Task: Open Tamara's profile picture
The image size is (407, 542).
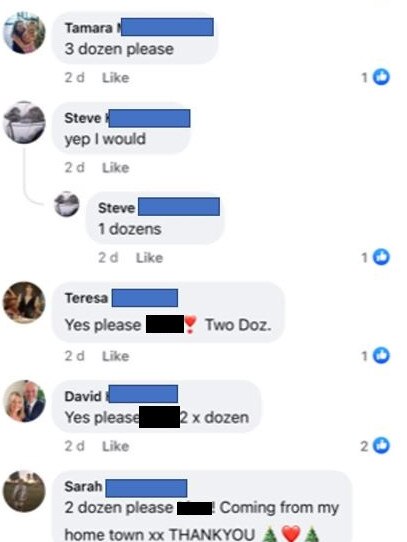Action: click(x=24, y=33)
